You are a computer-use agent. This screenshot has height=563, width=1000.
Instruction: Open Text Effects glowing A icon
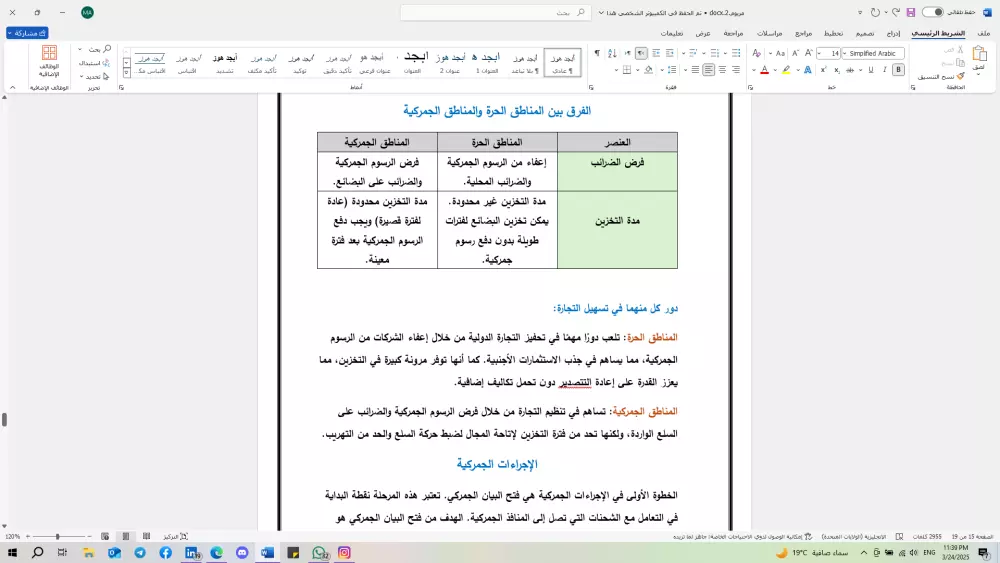(x=807, y=70)
